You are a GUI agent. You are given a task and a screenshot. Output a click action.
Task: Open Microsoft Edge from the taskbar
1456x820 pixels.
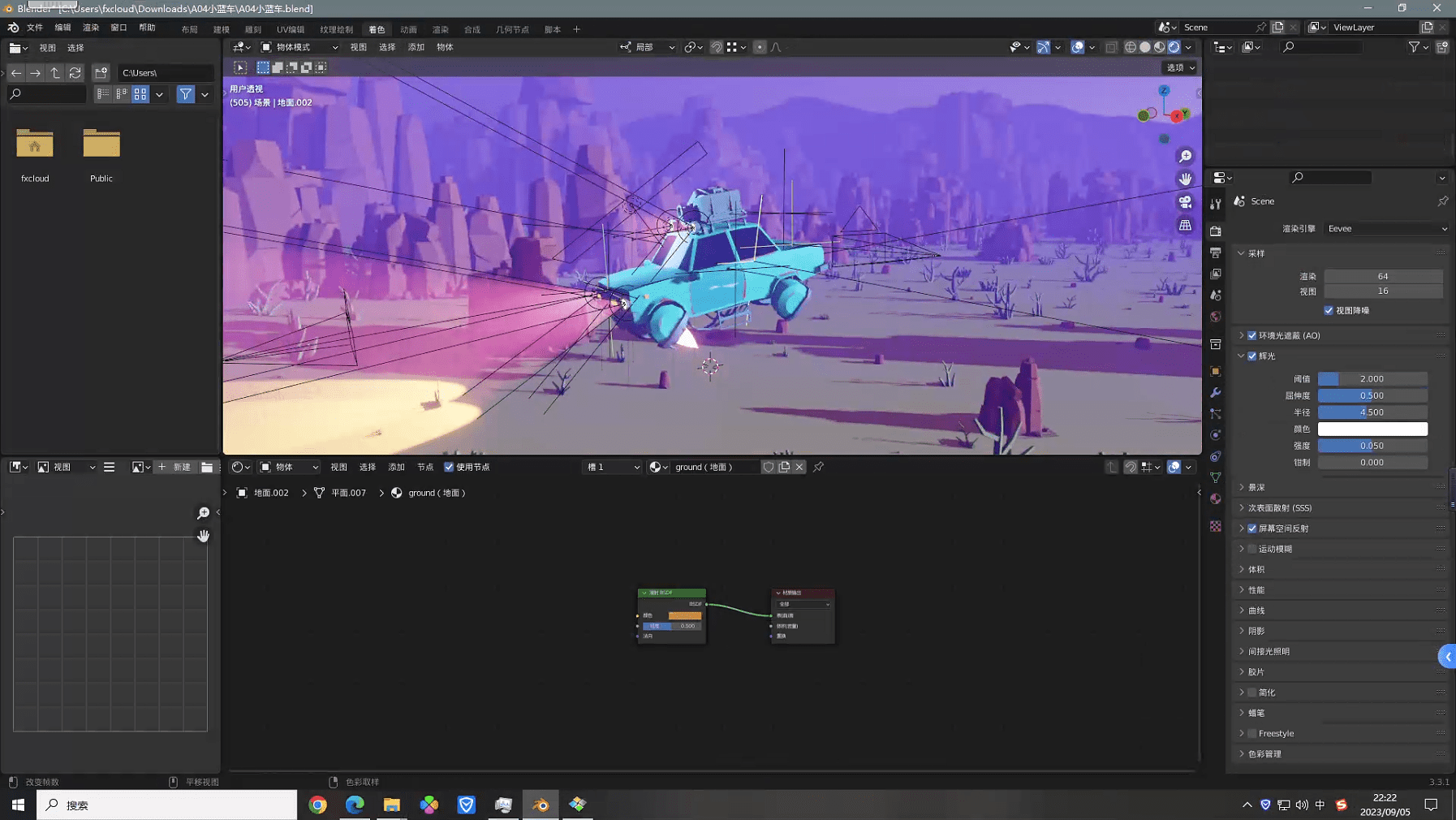tap(355, 805)
